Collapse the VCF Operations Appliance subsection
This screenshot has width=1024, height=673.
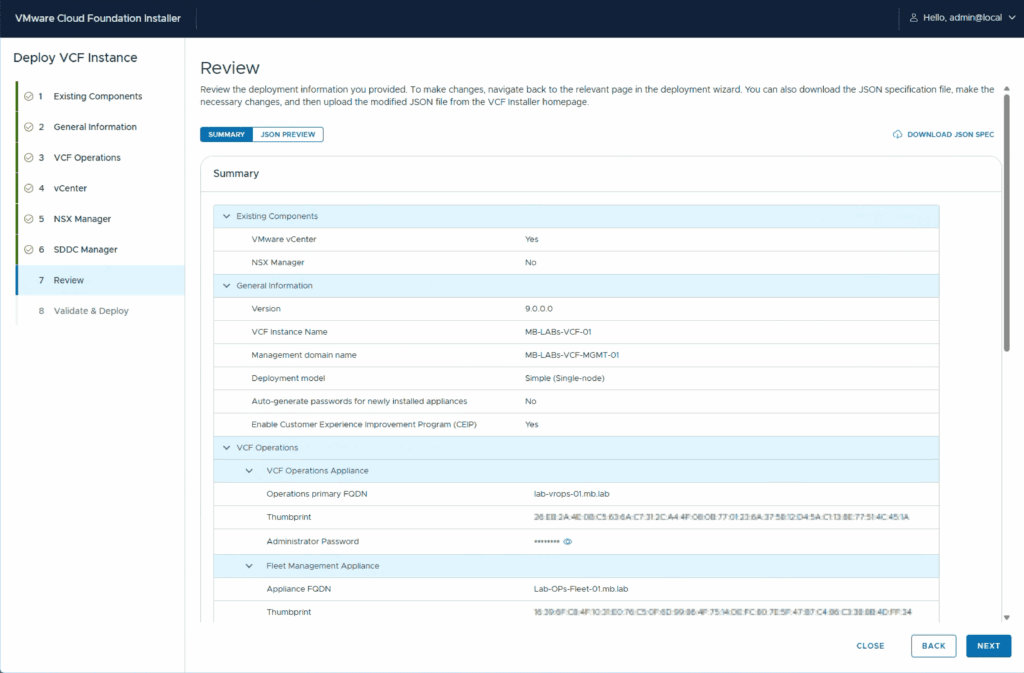(249, 470)
